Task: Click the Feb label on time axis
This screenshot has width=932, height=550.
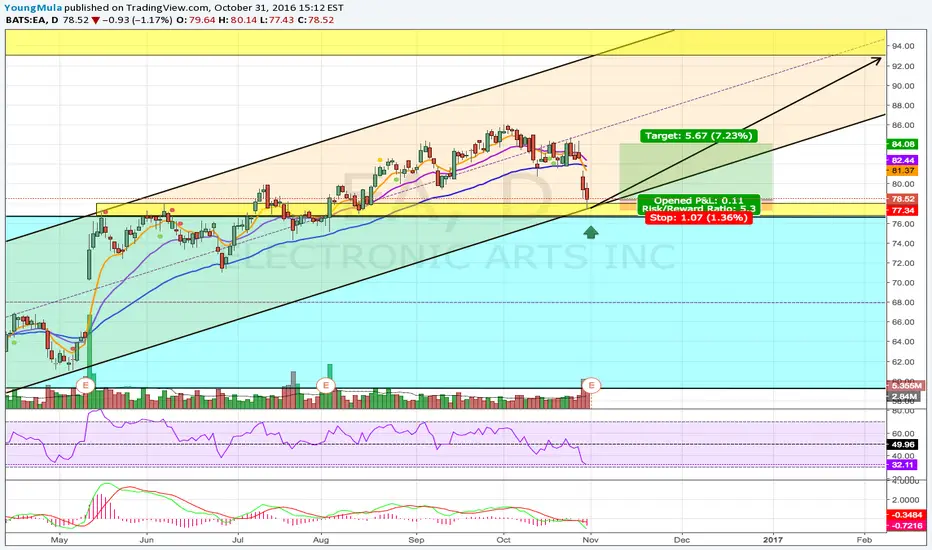Action: pos(864,540)
